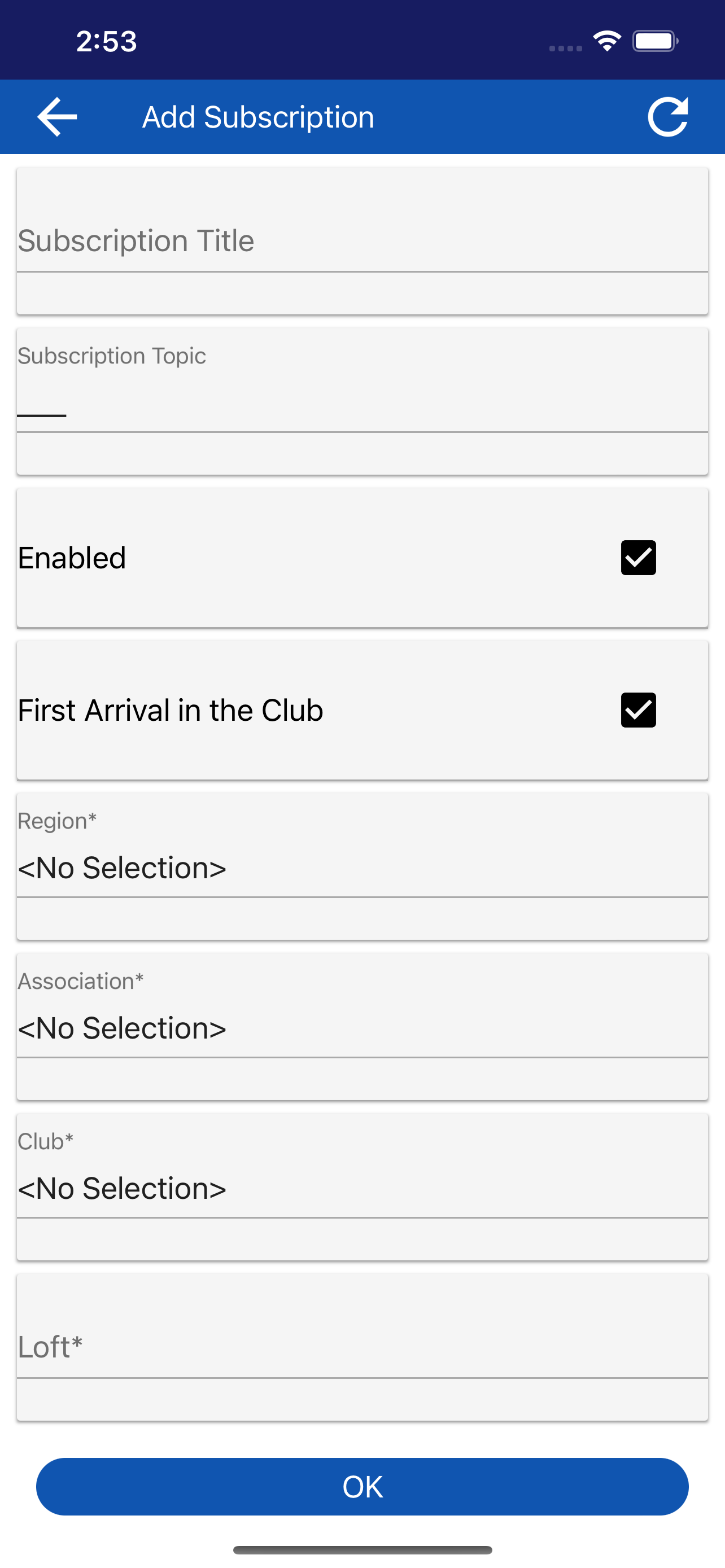Uncheck the Enabled checkbox
This screenshot has width=725, height=1568.
click(x=638, y=557)
